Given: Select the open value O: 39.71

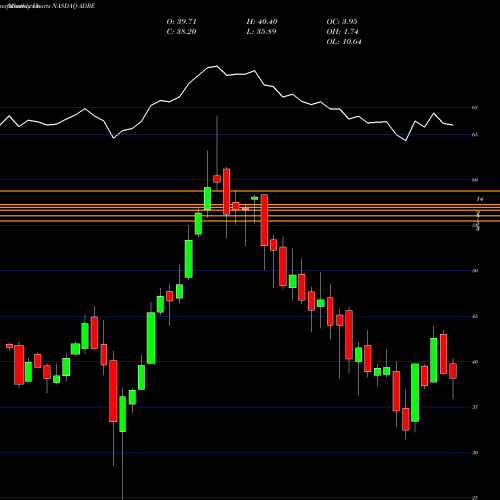Looking at the screenshot, I should pos(182,22).
